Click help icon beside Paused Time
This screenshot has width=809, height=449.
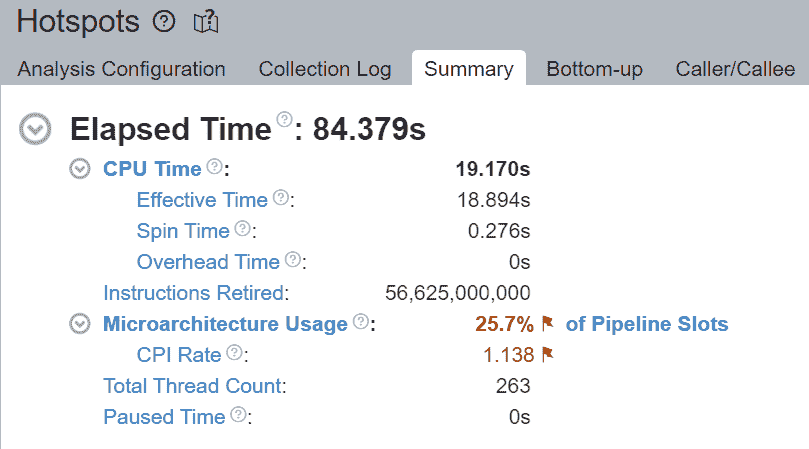pyautogui.click(x=239, y=415)
